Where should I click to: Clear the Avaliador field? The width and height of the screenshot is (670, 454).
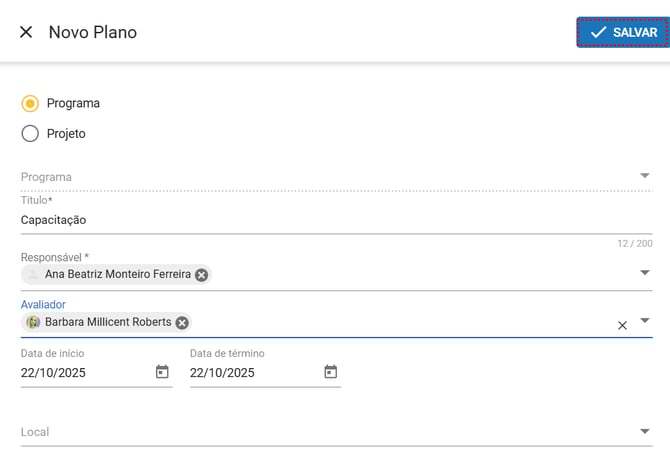622,325
